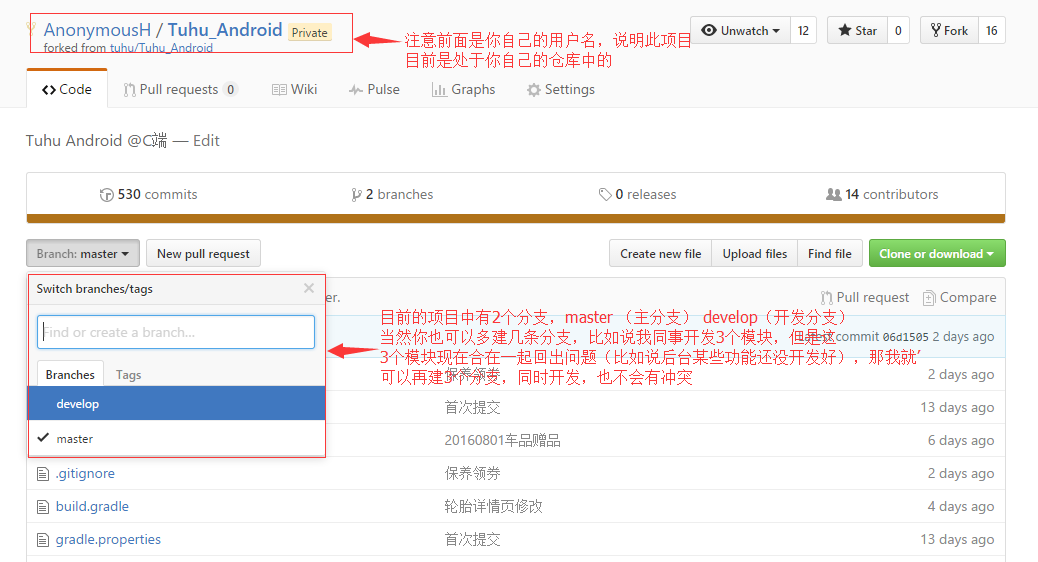Click the branches icon beside 2 branches

[356, 195]
